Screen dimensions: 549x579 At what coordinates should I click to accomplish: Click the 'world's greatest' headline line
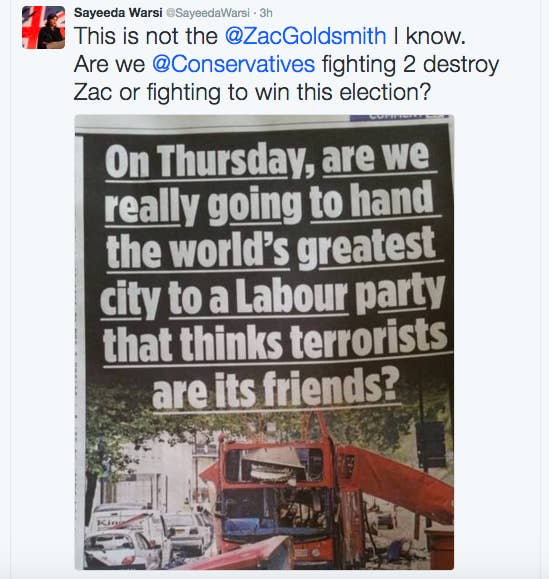(302, 247)
